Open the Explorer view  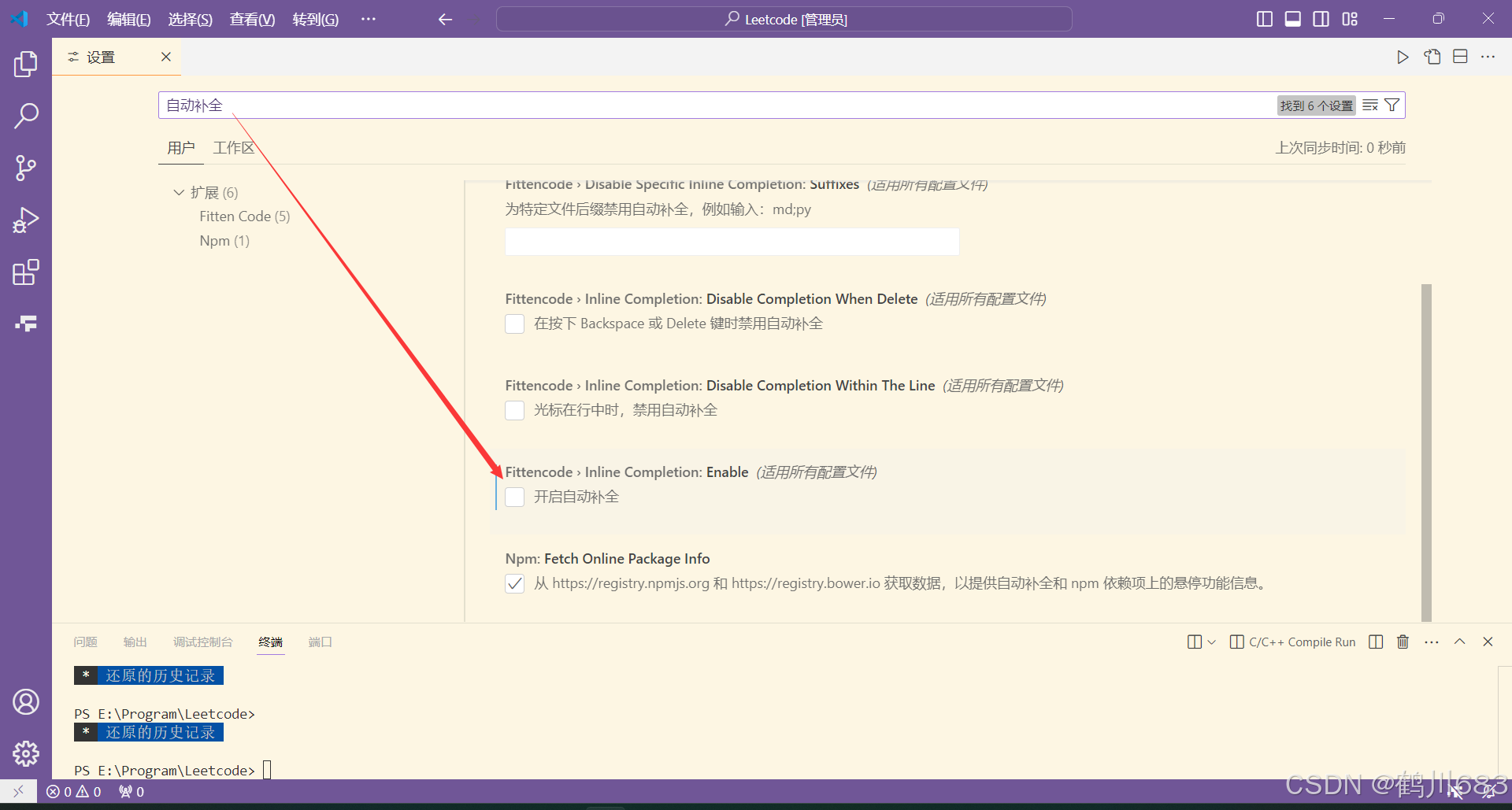25,64
